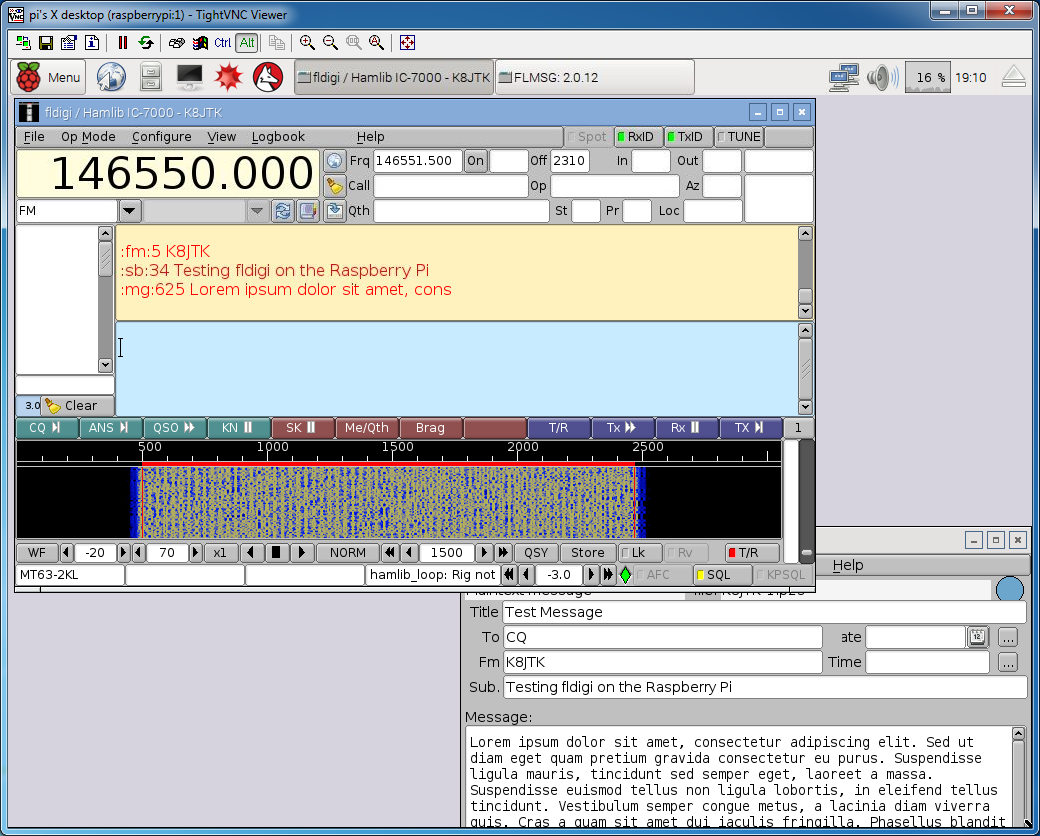Image resolution: width=1040 pixels, height=836 pixels.
Task: Send Ctrl-Alt-Del via VNC toolbar icon
Action: [176, 43]
